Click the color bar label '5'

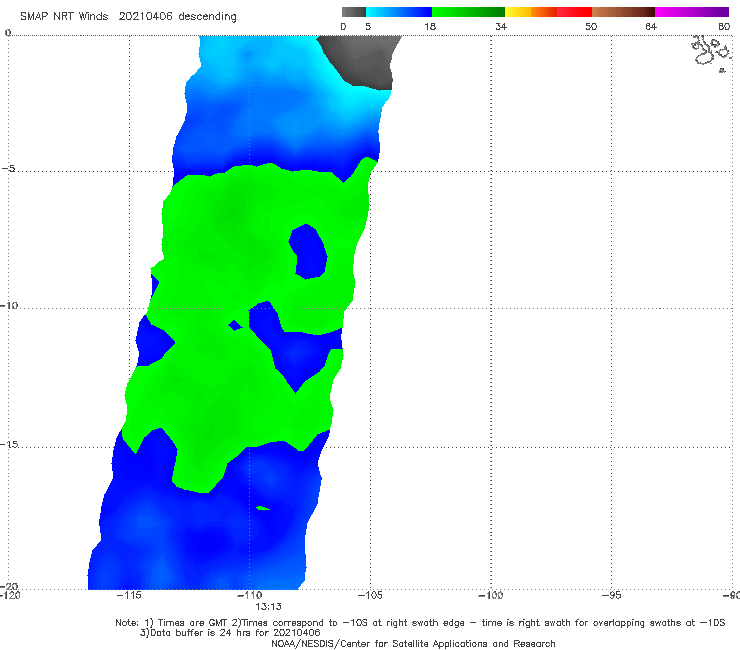(368, 26)
